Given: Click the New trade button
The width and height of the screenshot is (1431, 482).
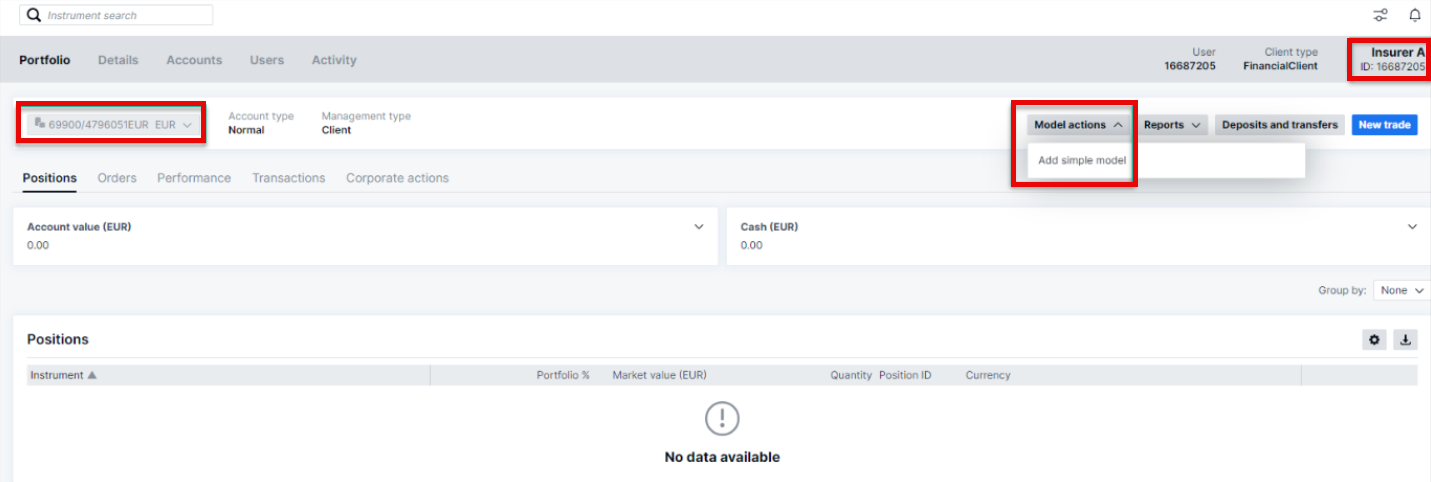Looking at the screenshot, I should click(x=1384, y=125).
